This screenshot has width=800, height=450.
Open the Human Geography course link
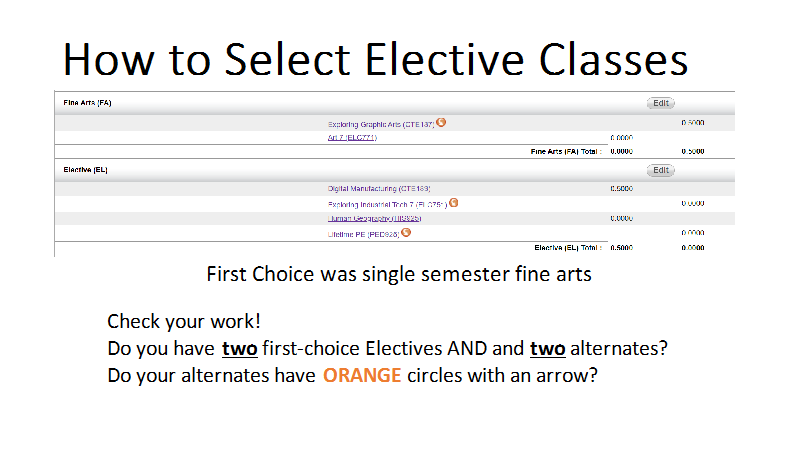point(374,218)
